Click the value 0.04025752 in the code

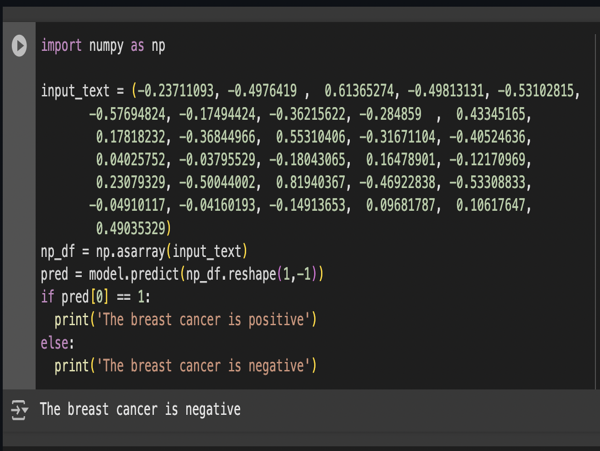130,160
